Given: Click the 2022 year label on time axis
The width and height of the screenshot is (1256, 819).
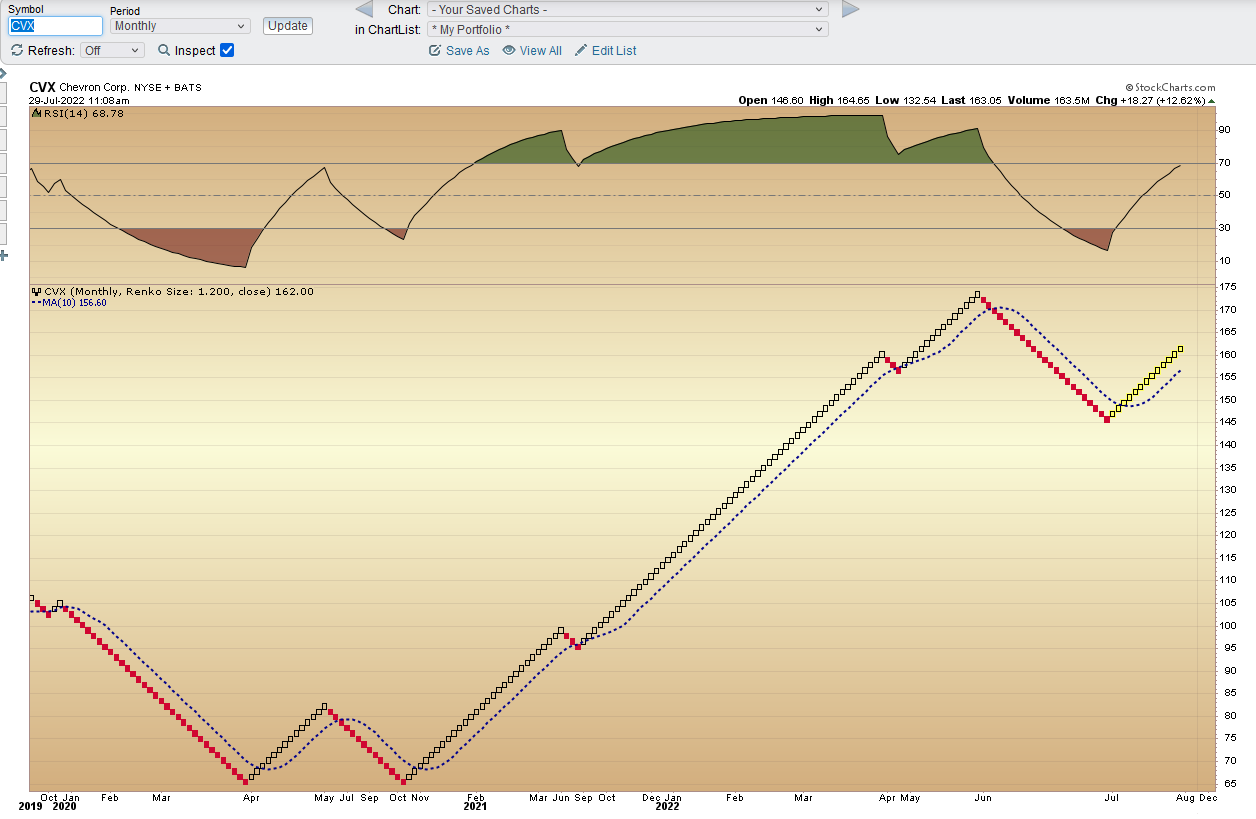Looking at the screenshot, I should (668, 806).
